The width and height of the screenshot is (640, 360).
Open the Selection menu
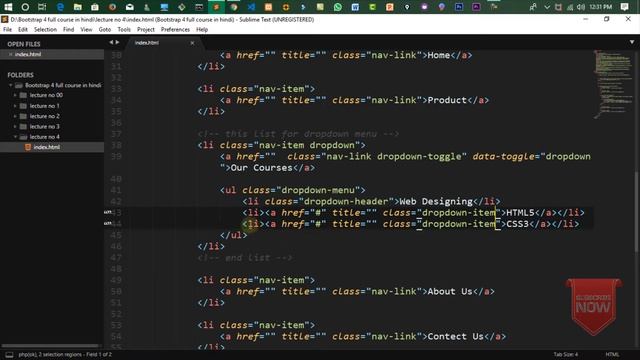pos(45,29)
